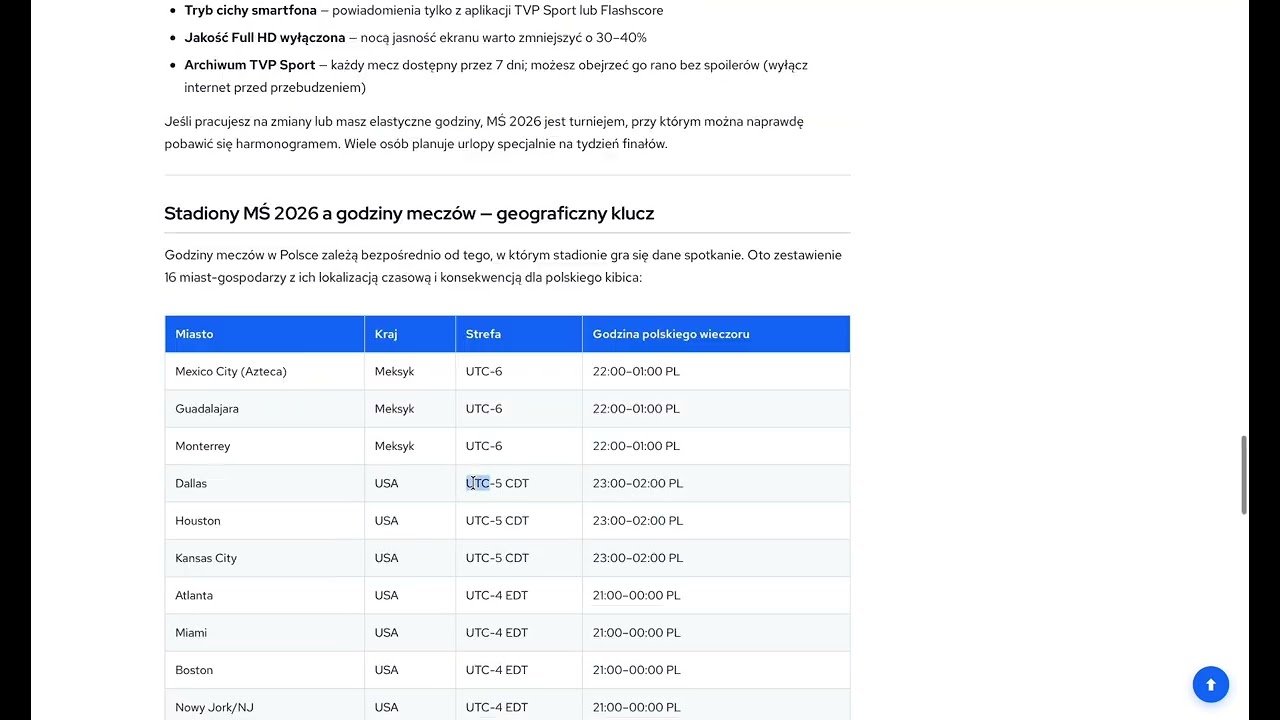
Task: Click paragraph starting 'Godziny meczów w Polsce'
Action: [503, 266]
